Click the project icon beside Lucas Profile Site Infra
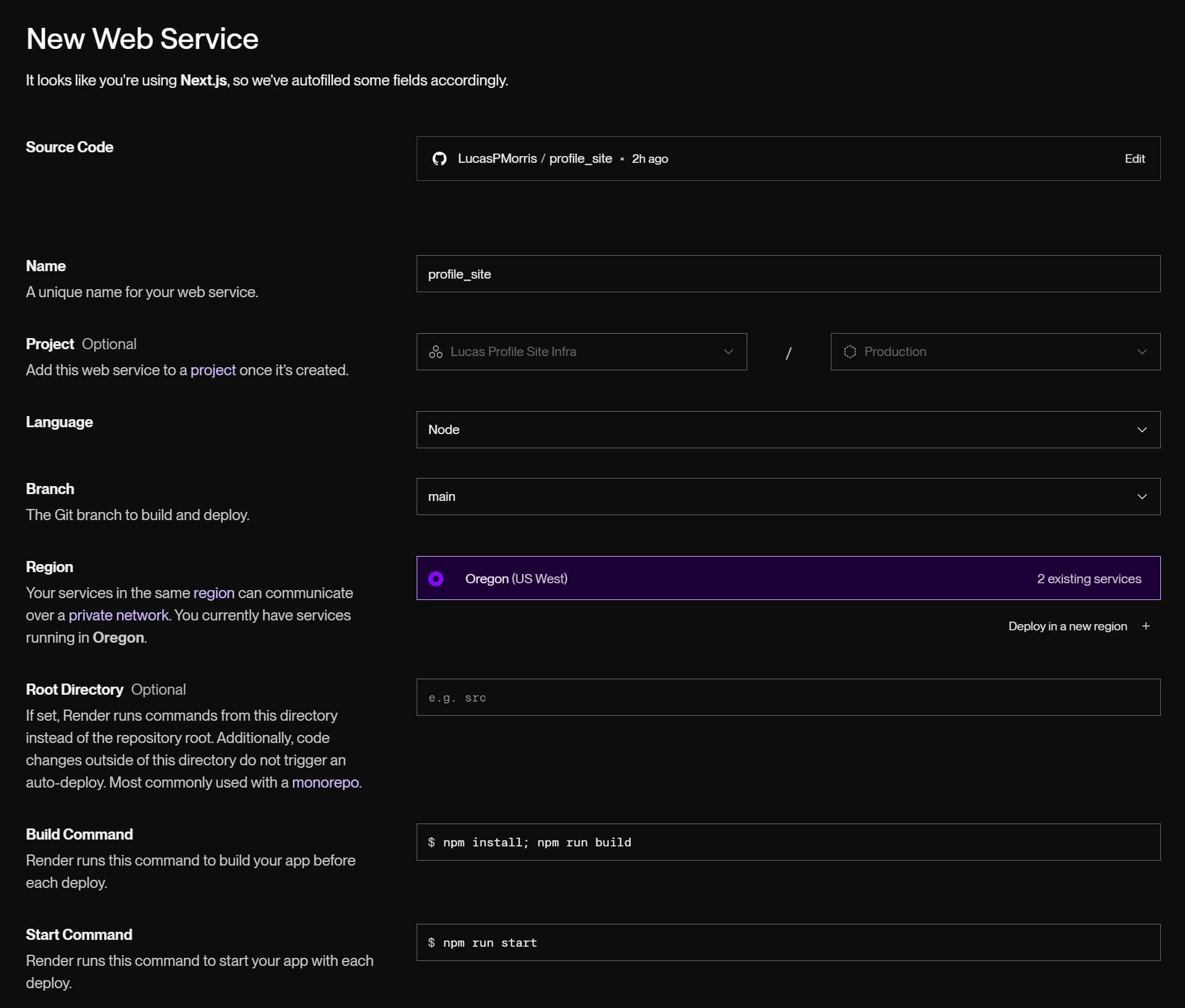 click(x=436, y=352)
